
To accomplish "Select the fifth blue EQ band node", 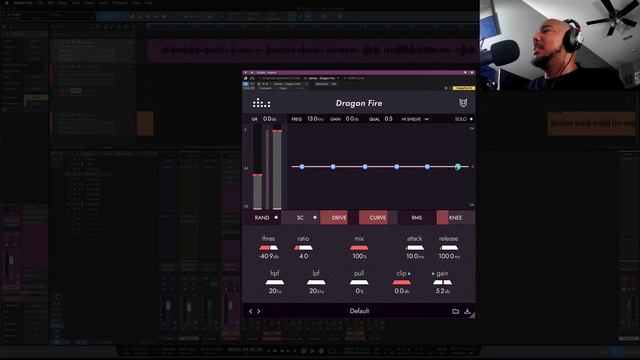I will pyautogui.click(x=427, y=167).
